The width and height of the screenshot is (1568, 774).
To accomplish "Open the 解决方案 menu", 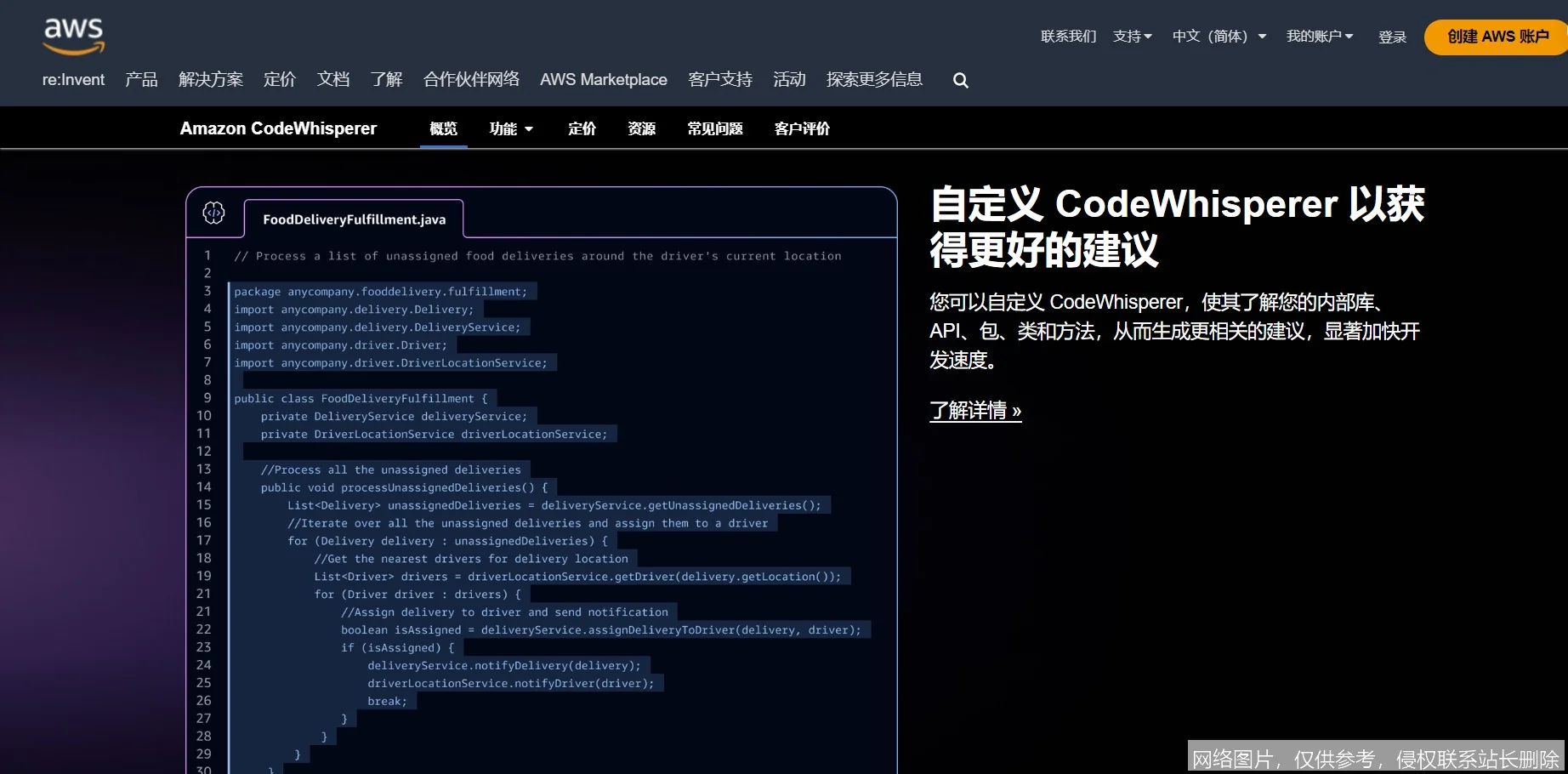I will click(211, 80).
